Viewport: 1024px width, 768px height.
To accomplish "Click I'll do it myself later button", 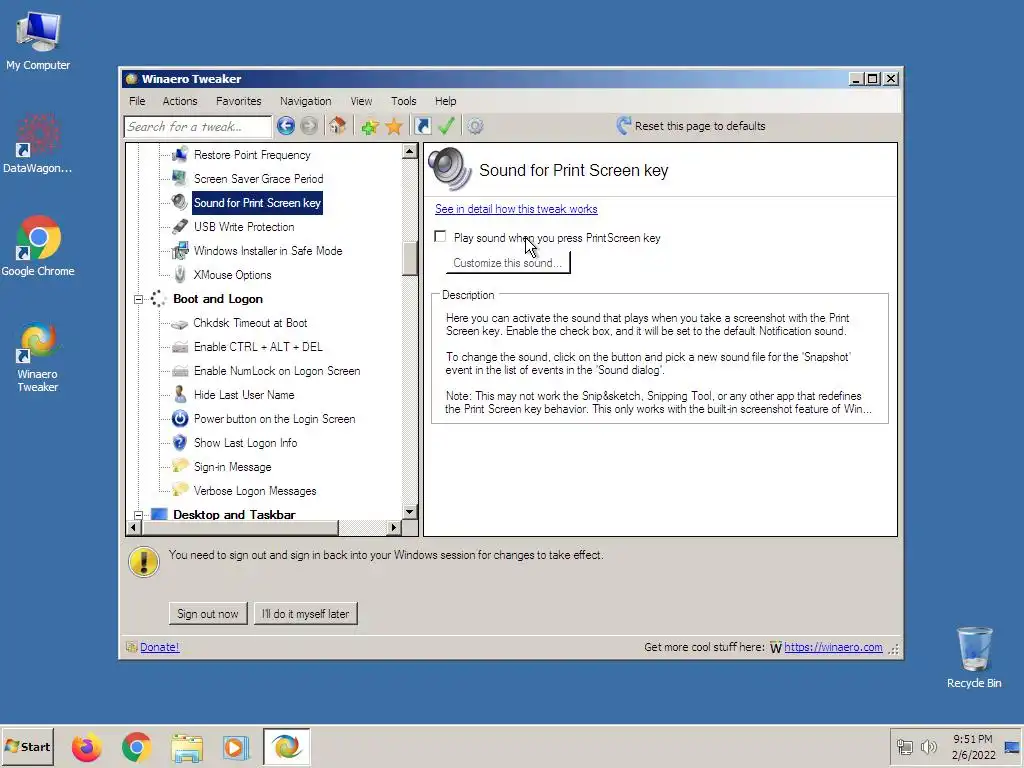I will [x=306, y=614].
